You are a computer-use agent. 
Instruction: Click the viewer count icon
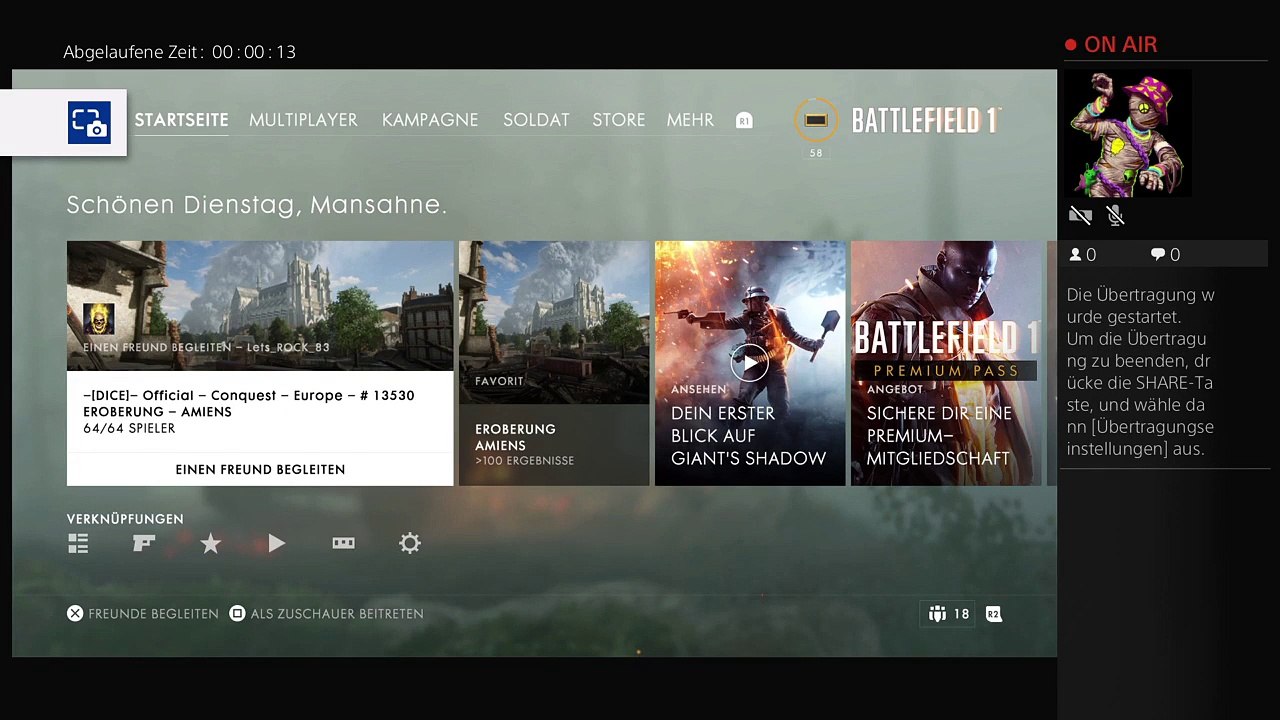[1076, 255]
